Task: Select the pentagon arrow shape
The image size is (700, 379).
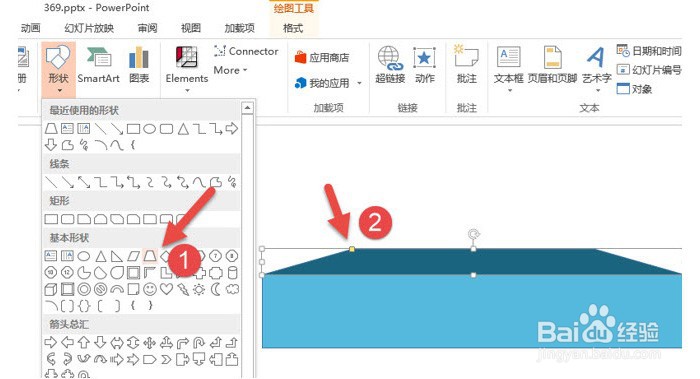Action: pyautogui.click(x=150, y=359)
